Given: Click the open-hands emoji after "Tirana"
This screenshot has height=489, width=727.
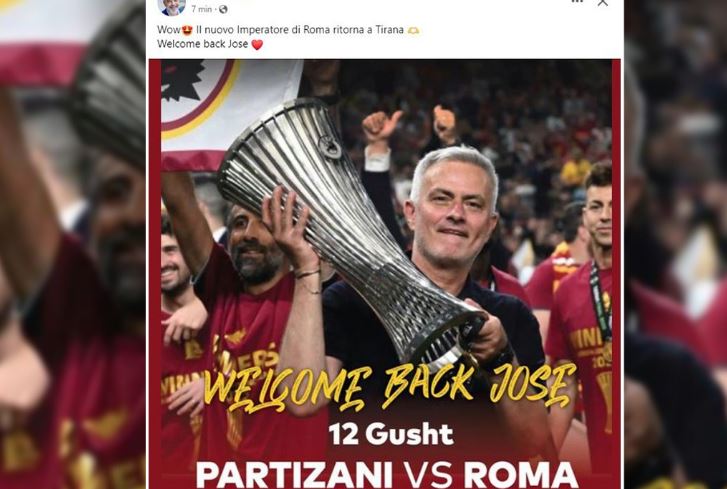Looking at the screenshot, I should click(x=413, y=30).
